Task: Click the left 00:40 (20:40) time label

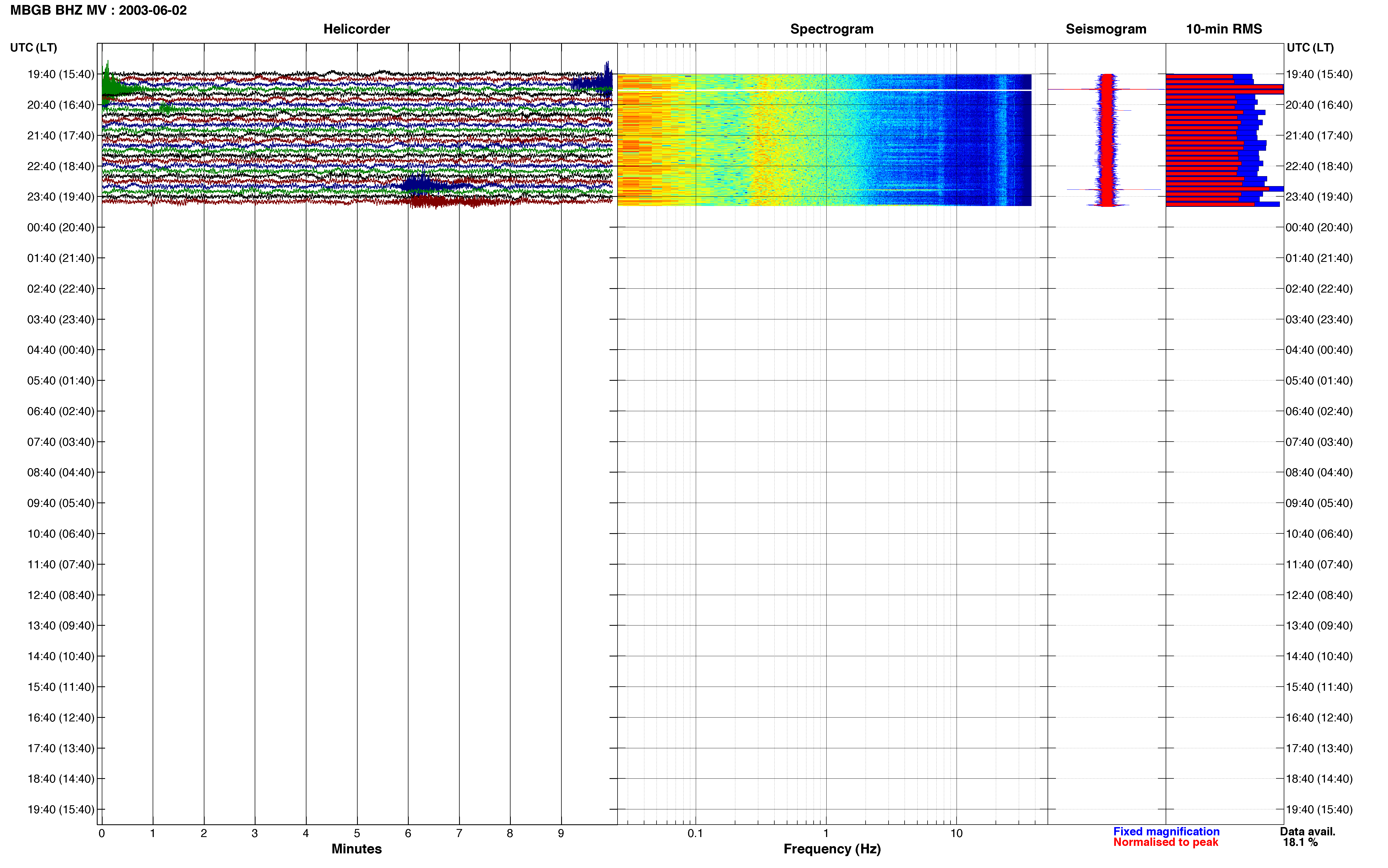Action: click(61, 227)
